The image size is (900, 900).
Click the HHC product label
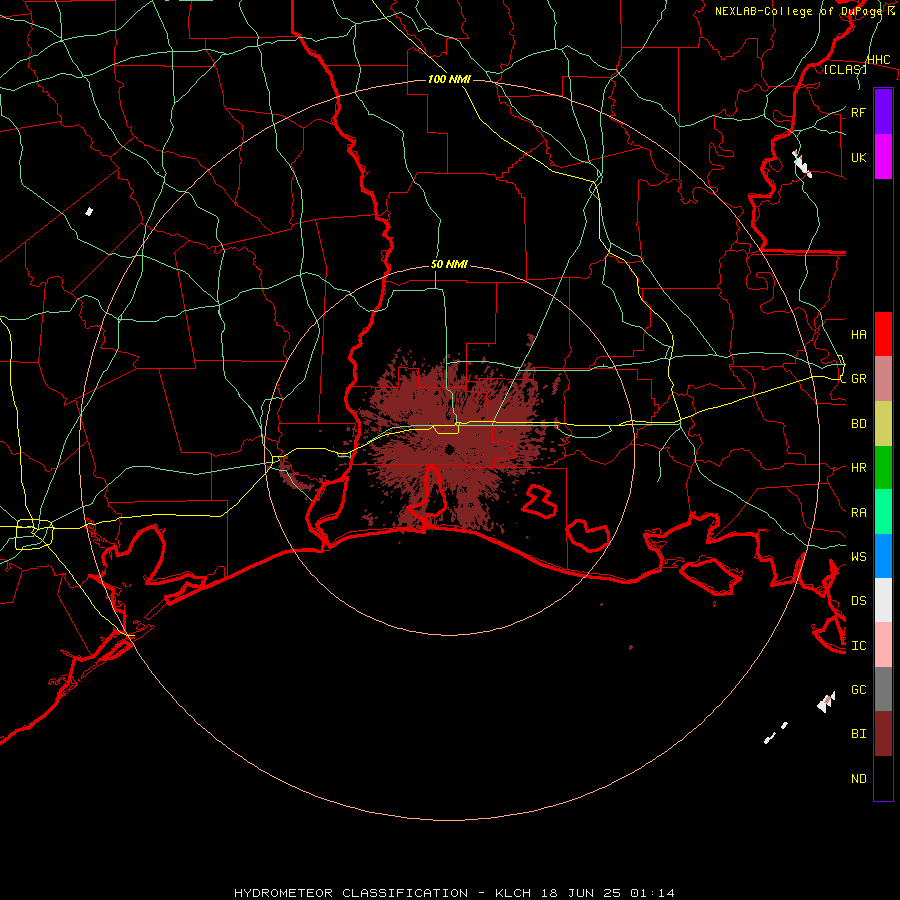[x=878, y=60]
